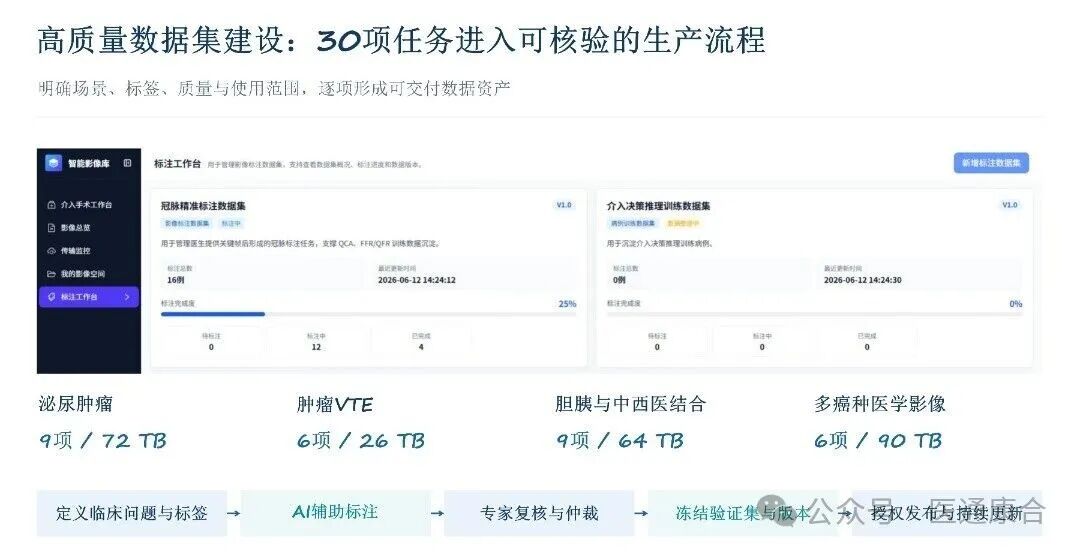Click the 影像总览 document icon
The width and height of the screenshot is (1080, 554).
point(51,228)
